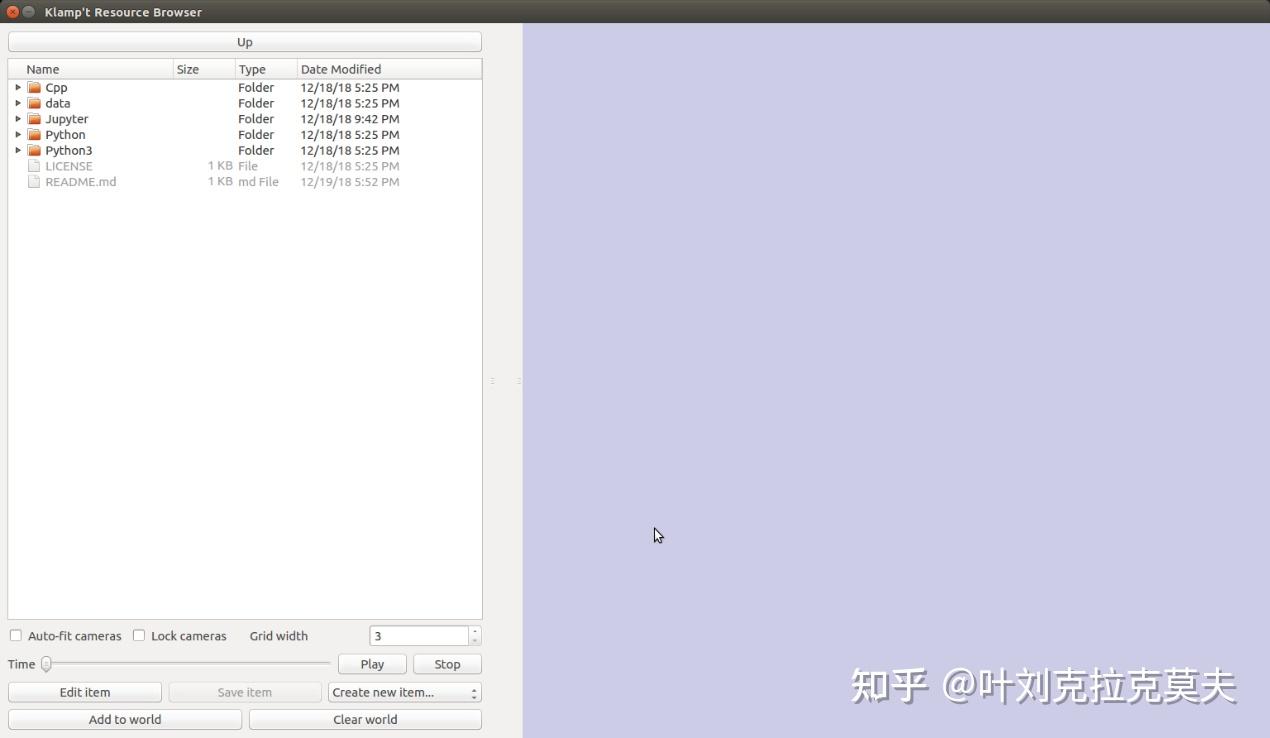Expand the data folder tree arrow
The width and height of the screenshot is (1270, 738).
point(18,103)
